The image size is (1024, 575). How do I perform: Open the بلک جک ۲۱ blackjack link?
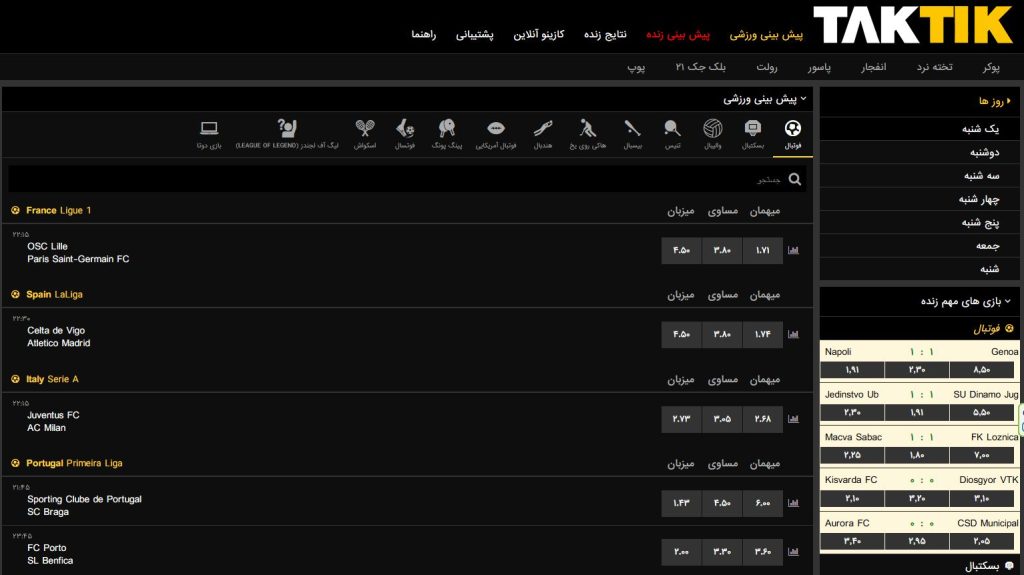pyautogui.click(x=700, y=67)
